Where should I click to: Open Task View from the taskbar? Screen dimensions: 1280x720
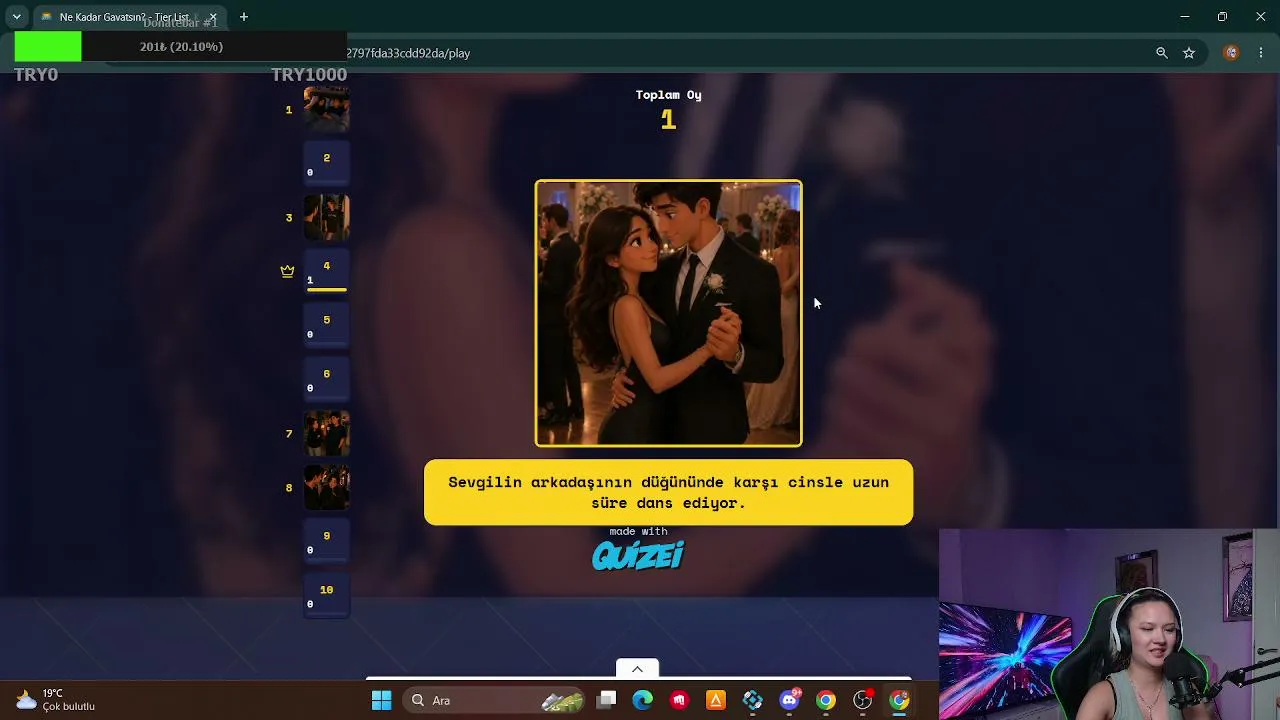607,701
